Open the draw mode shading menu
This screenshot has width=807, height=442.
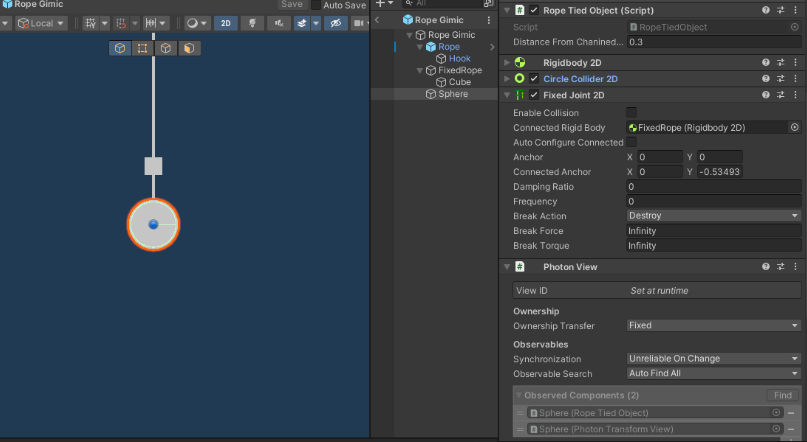(197, 23)
